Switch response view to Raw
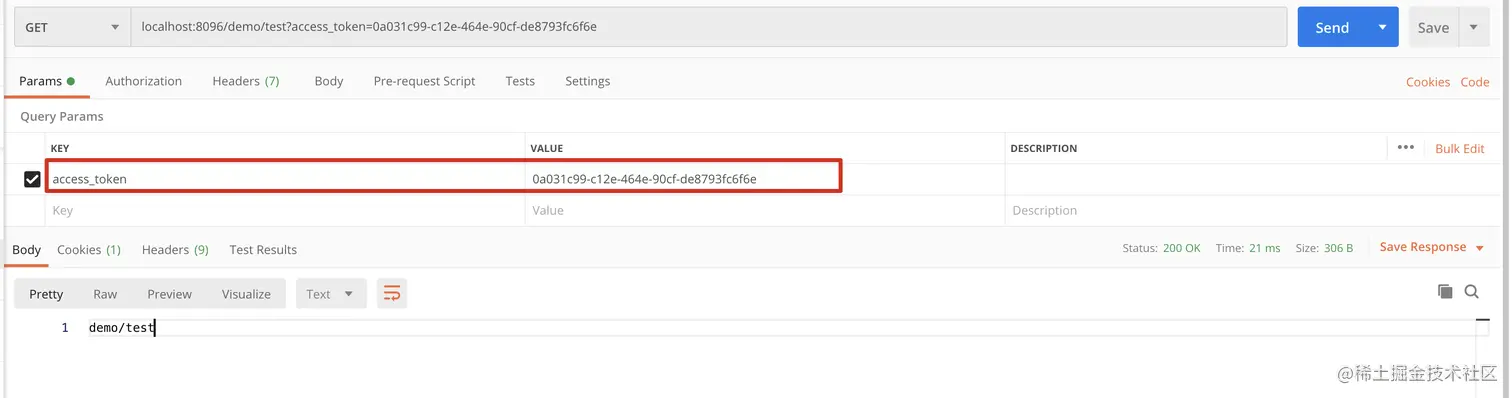This screenshot has width=1512, height=398. coord(105,294)
